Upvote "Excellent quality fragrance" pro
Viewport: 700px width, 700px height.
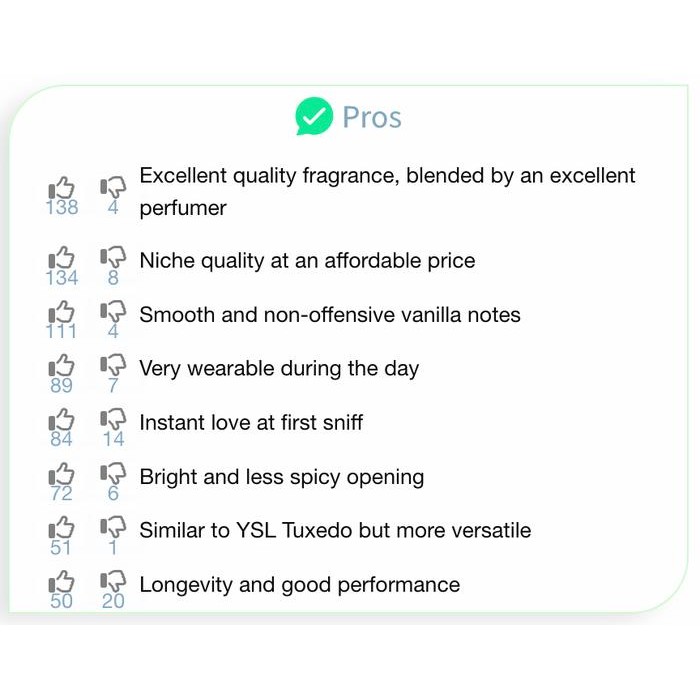click(62, 188)
